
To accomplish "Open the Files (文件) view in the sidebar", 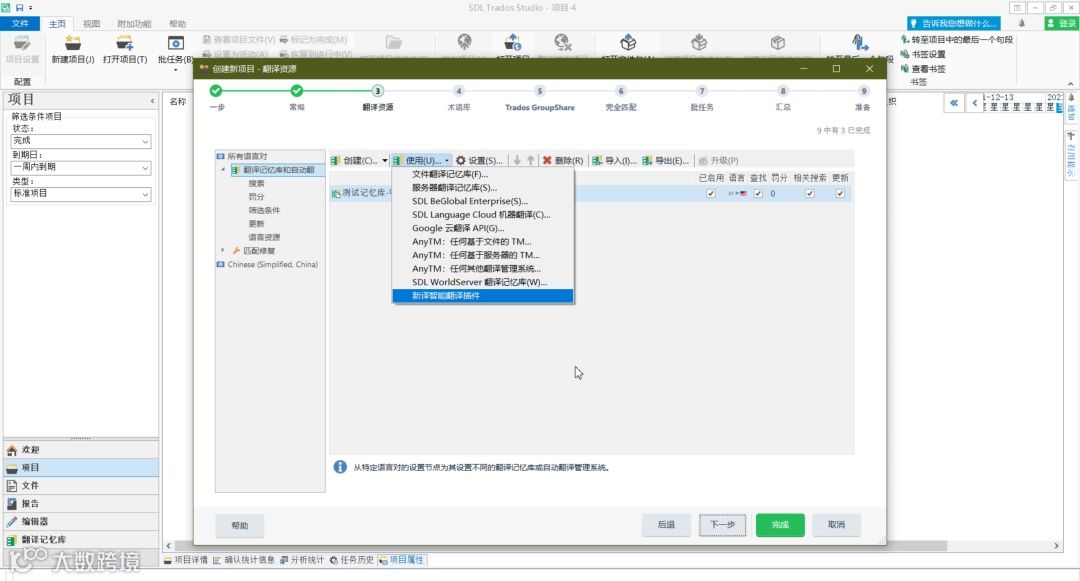I will click(81, 485).
